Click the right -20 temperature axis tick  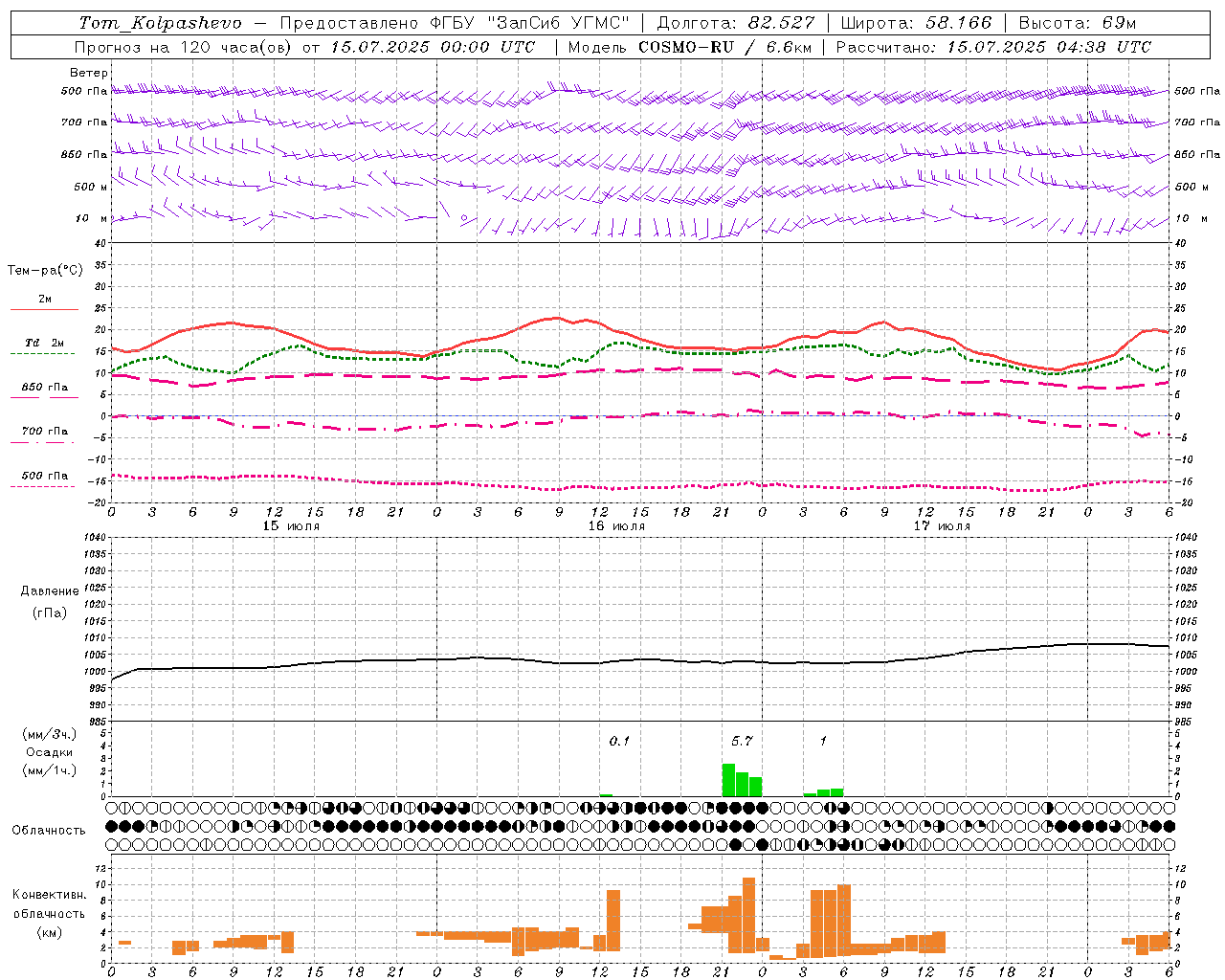(1182, 502)
